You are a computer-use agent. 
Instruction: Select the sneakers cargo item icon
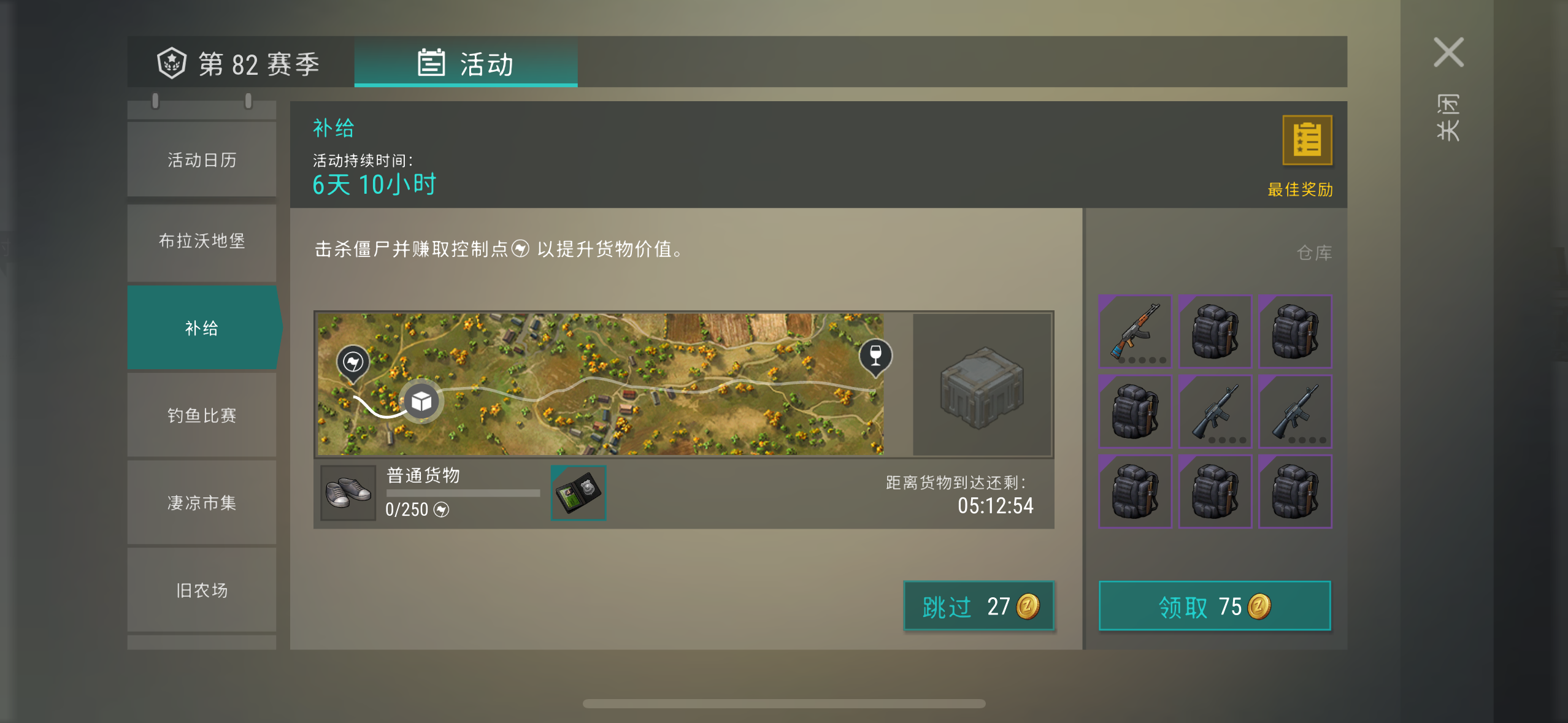(348, 492)
